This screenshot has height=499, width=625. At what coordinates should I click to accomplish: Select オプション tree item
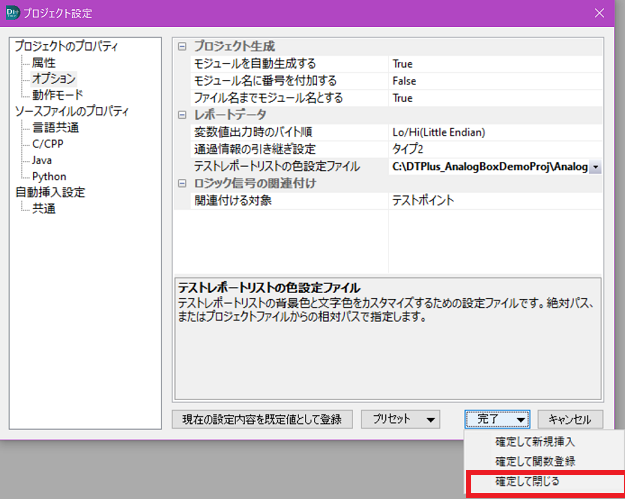[x=53, y=78]
